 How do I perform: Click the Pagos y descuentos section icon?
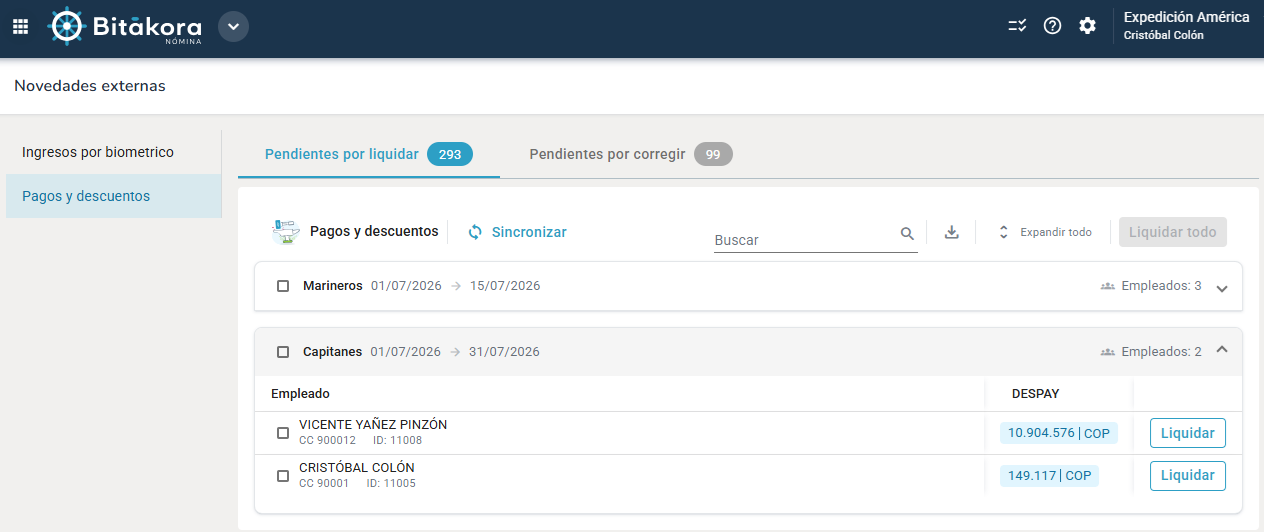pyautogui.click(x=286, y=232)
